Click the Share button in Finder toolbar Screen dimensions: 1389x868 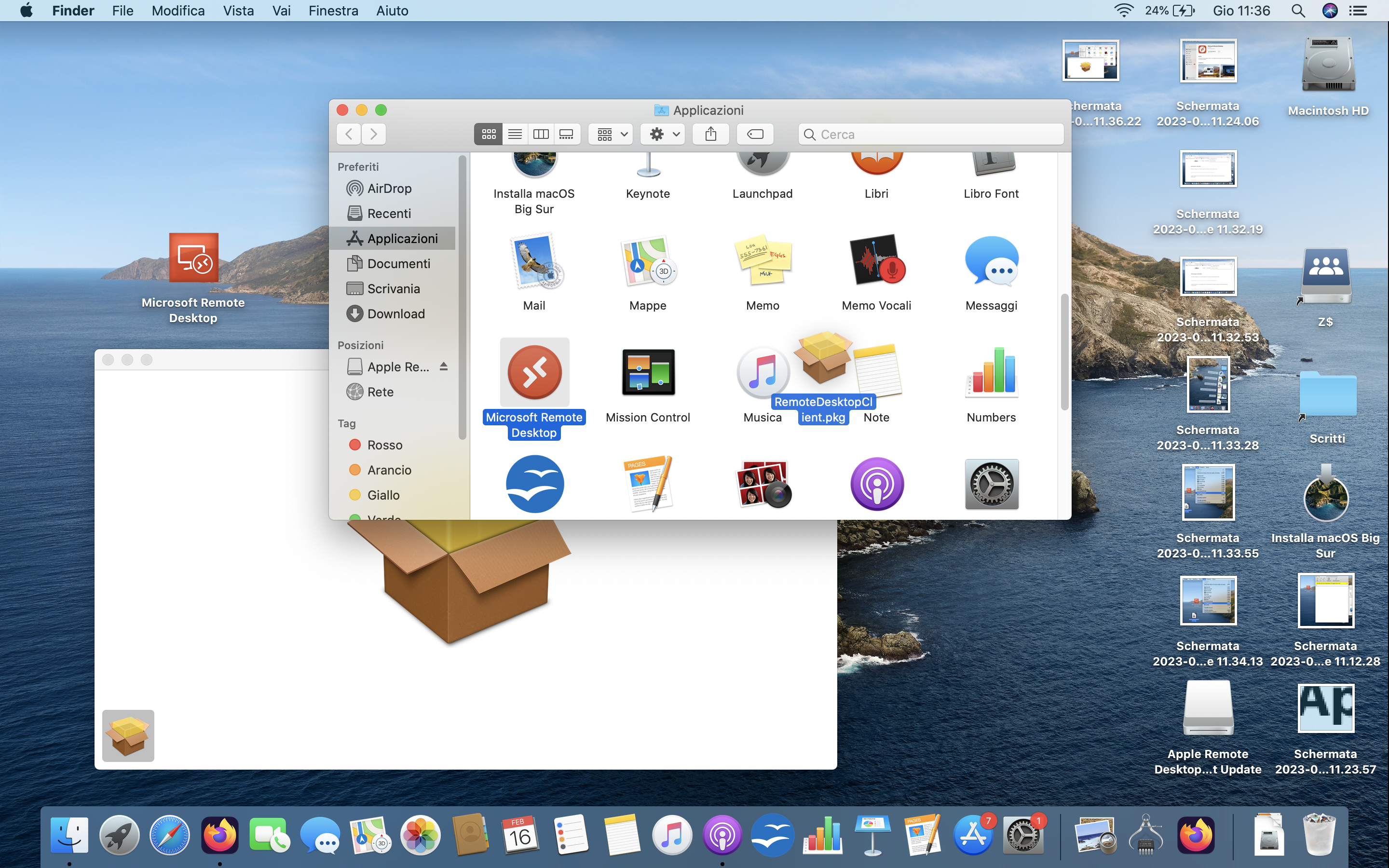(x=710, y=135)
